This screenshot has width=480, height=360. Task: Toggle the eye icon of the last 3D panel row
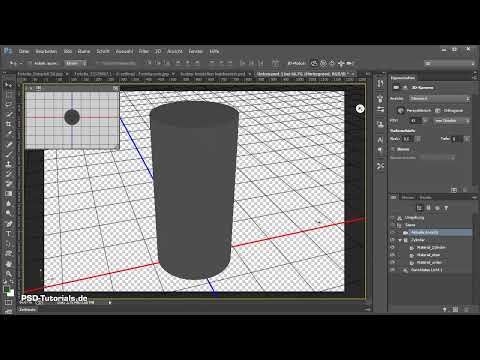pyautogui.click(x=393, y=270)
